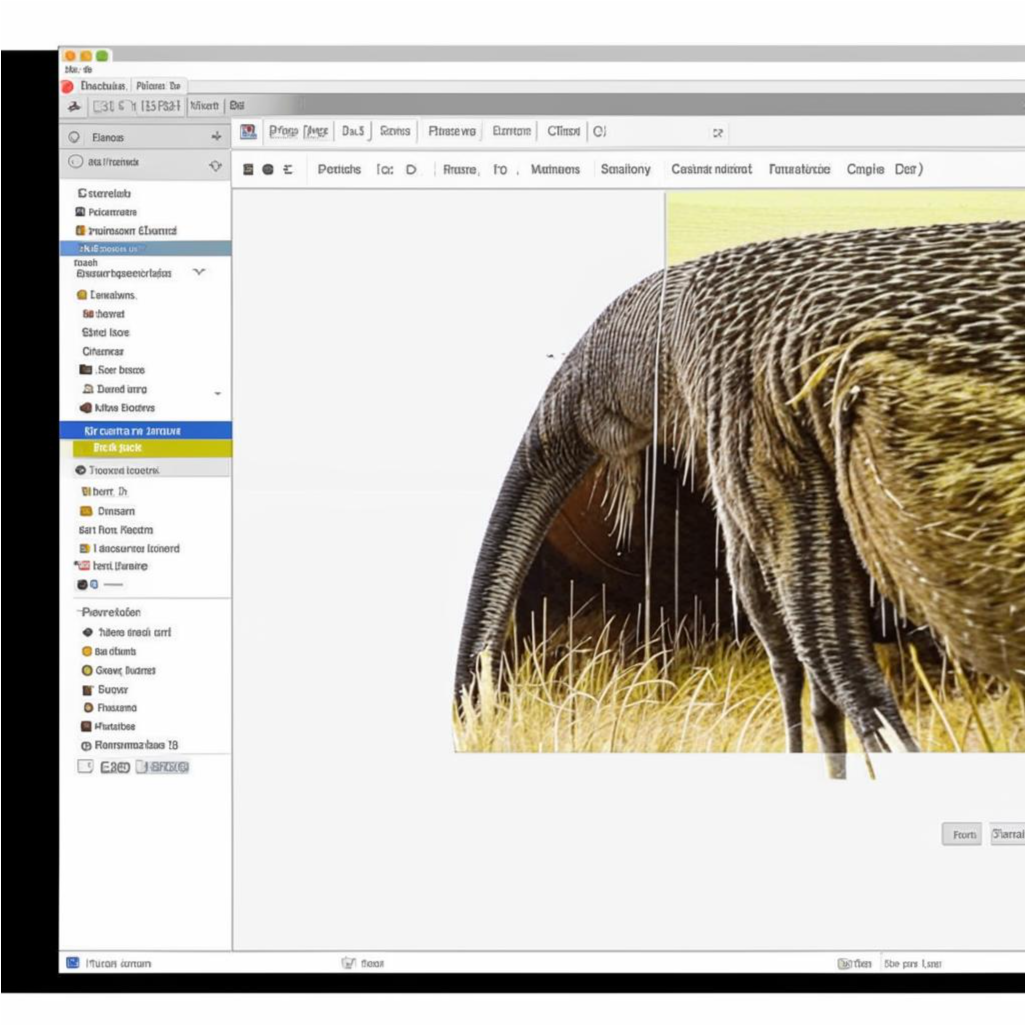
Task: Click the orange icon beside Froirosoxrr Elsomrd
Action: click(80, 230)
